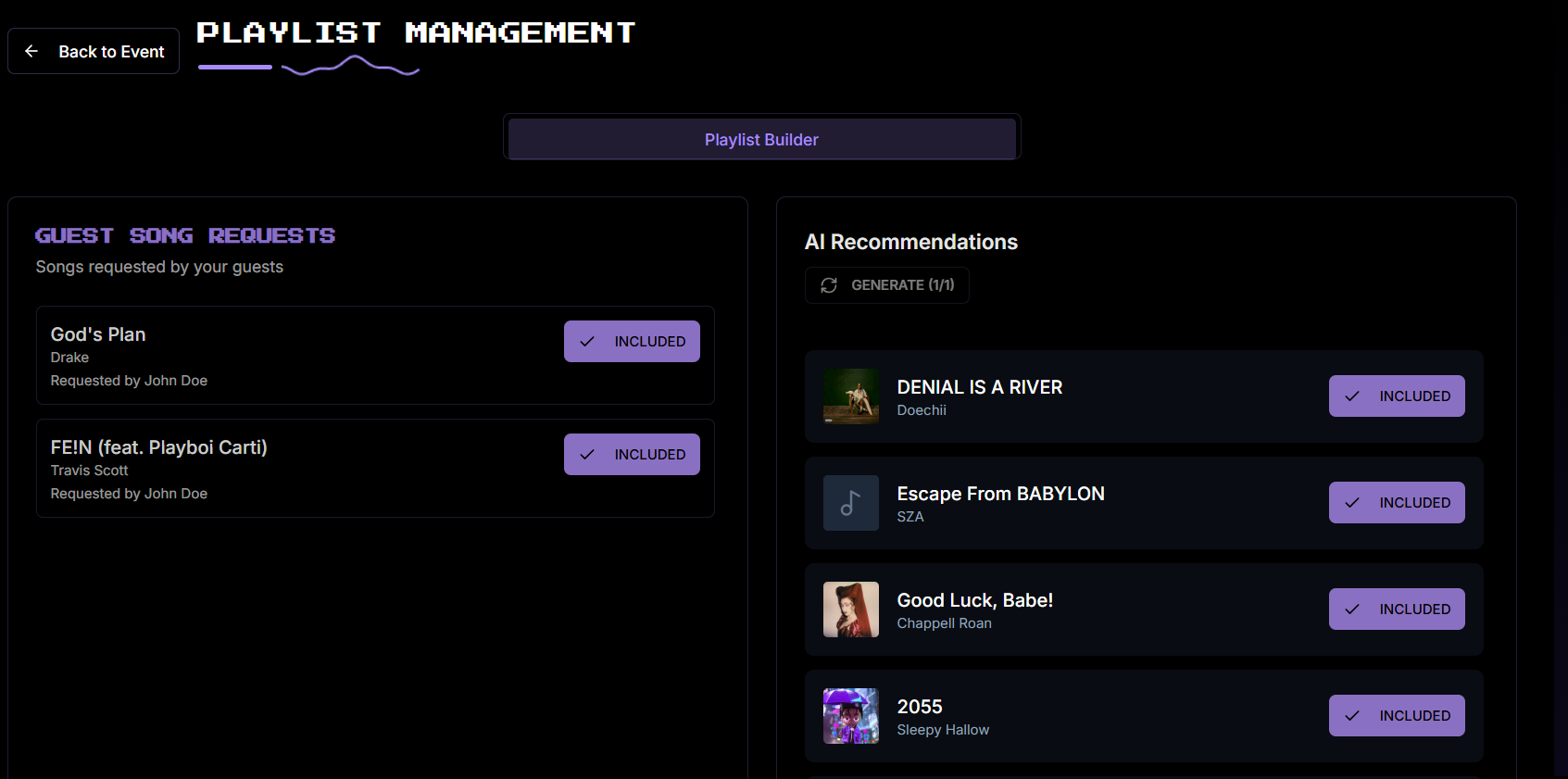Go back using Back to Event button

click(94, 51)
